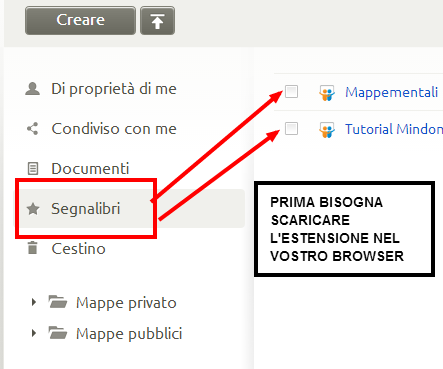Tick the checkbox for Mappementali
443x369 pixels.
pos(291,91)
